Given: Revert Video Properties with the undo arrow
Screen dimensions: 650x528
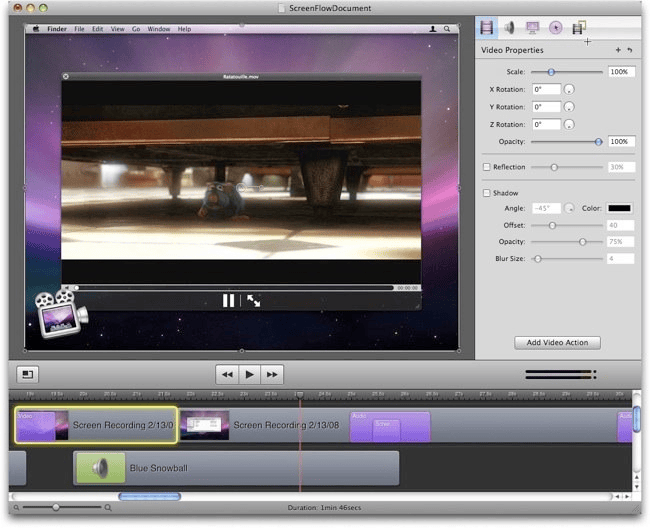Looking at the screenshot, I should pos(630,50).
